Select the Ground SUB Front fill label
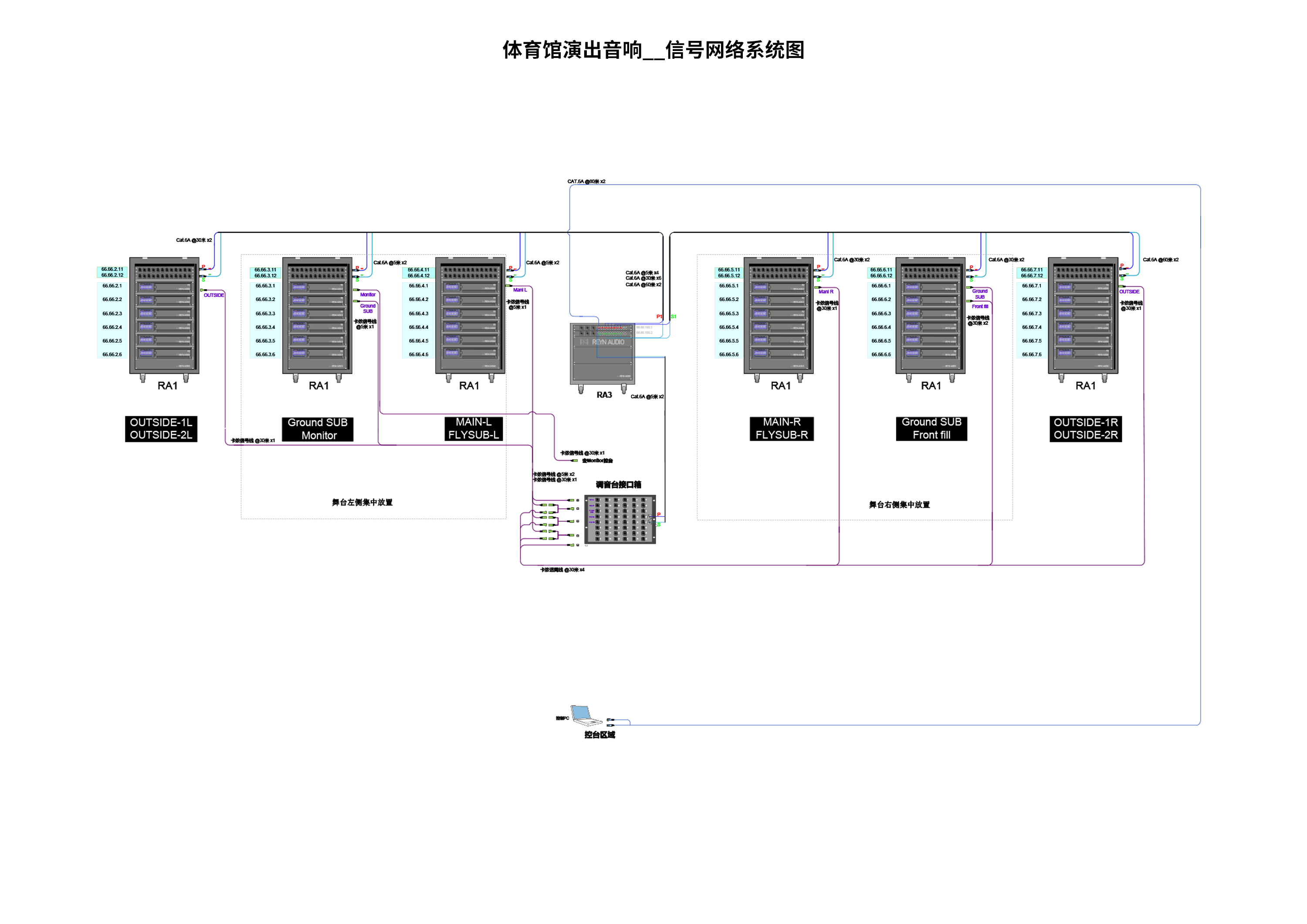The height and width of the screenshot is (924, 1307). (x=931, y=428)
